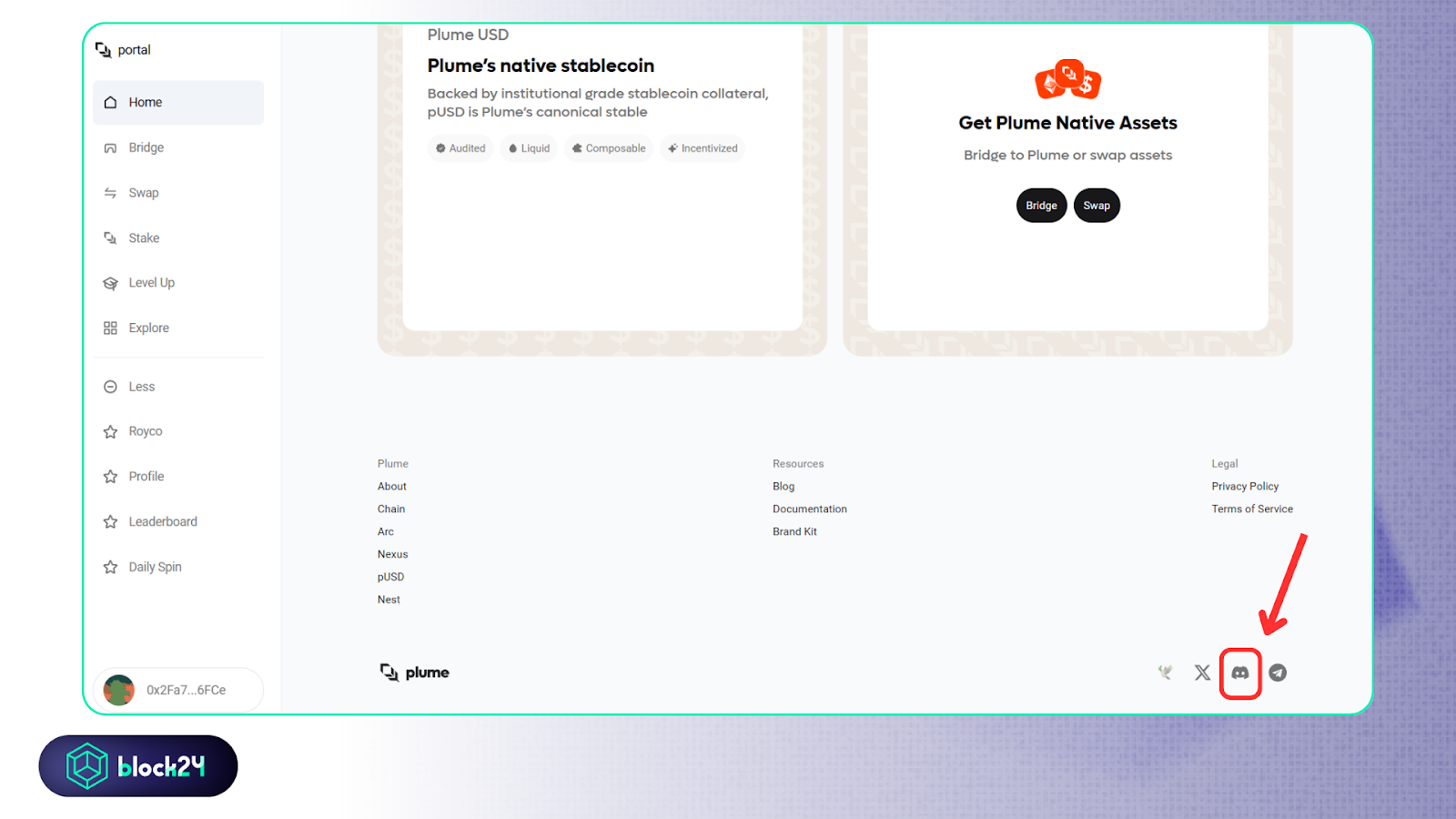Click the coins icon above Get Plume Native Assets
The image size is (1456, 819).
pyautogui.click(x=1067, y=80)
